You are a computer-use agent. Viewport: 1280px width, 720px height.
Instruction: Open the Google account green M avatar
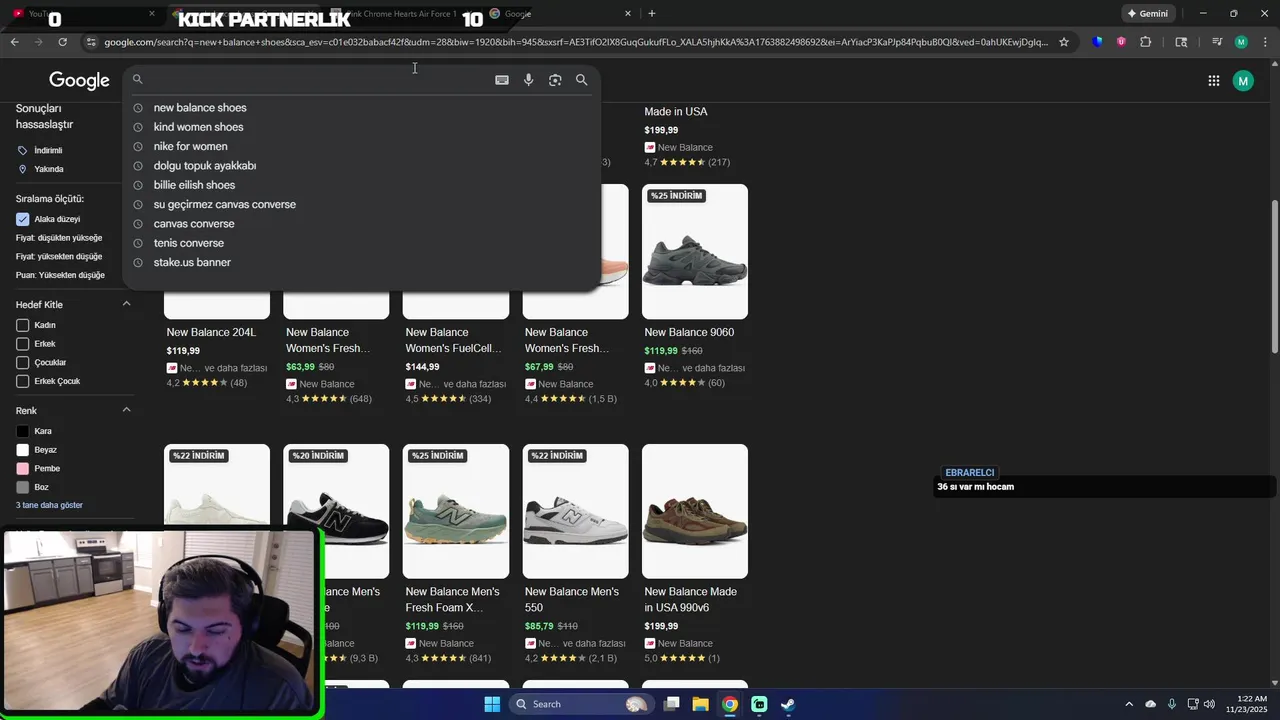(1243, 81)
